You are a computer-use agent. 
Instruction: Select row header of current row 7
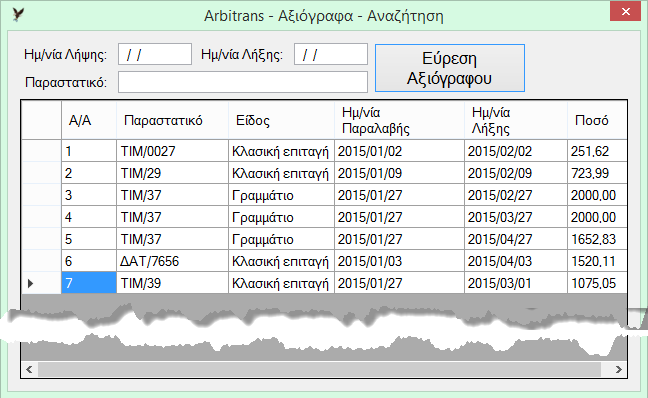(41, 283)
